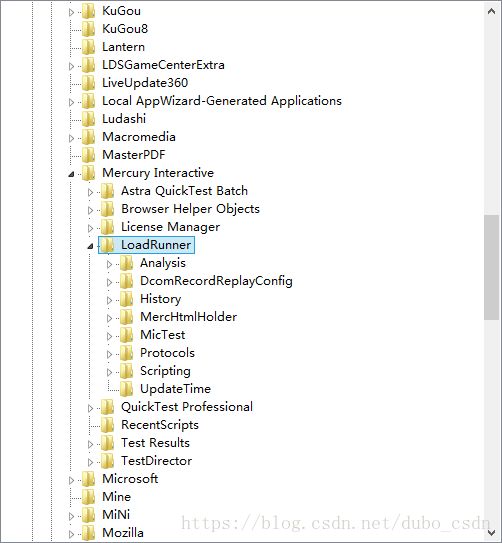Screen dimensions: 502x543
Task: Click the MasterPDF folder icon
Action: pos(89,155)
